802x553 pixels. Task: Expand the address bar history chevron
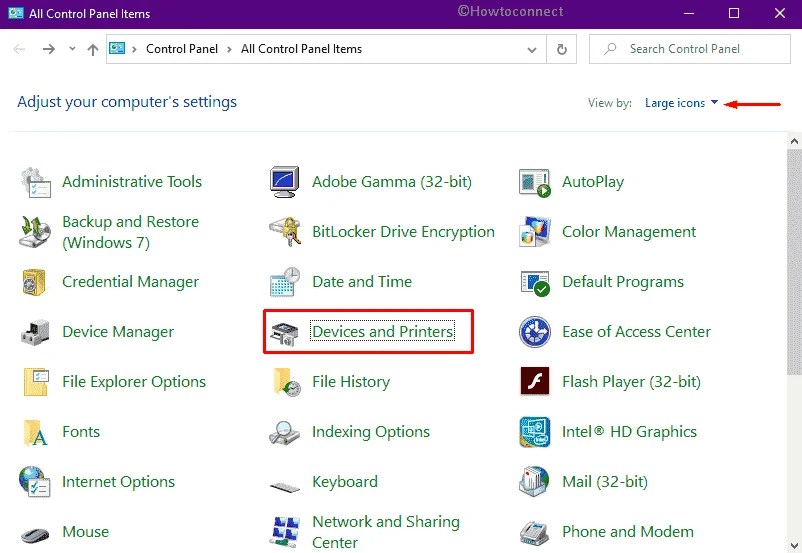[532, 50]
